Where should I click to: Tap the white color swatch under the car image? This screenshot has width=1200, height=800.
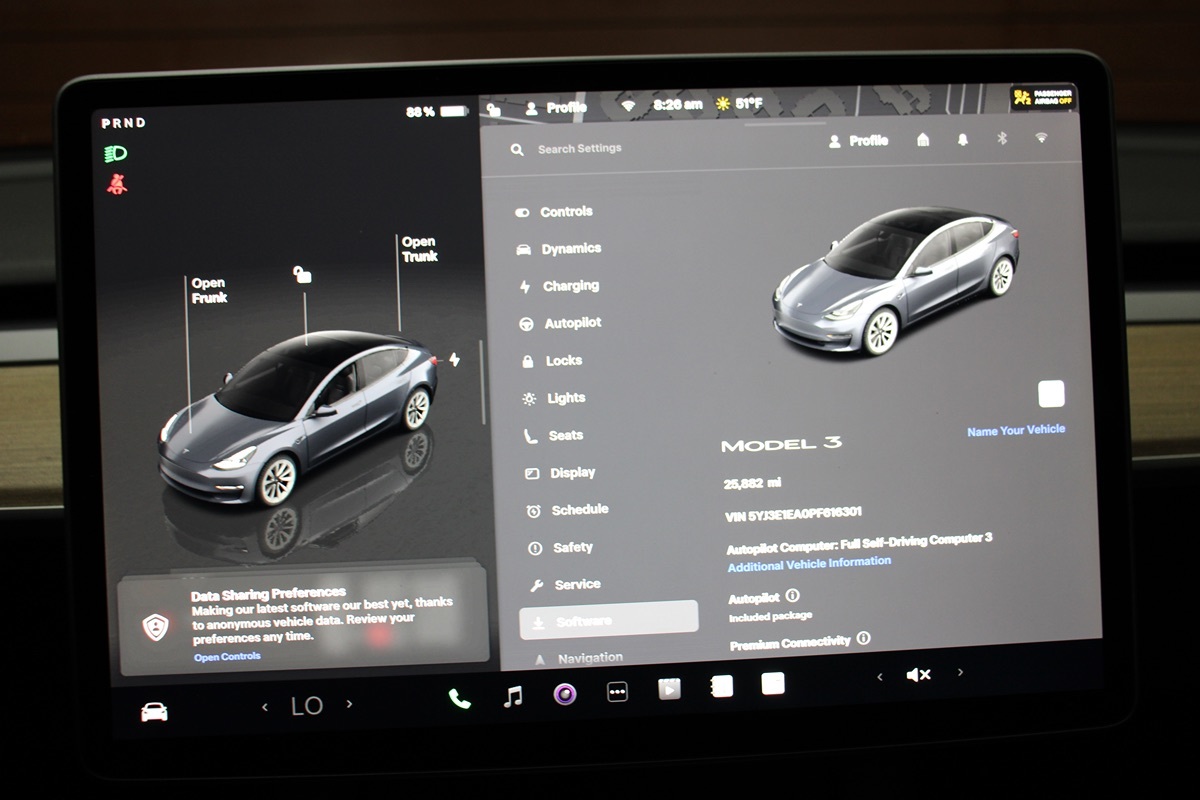point(1051,394)
